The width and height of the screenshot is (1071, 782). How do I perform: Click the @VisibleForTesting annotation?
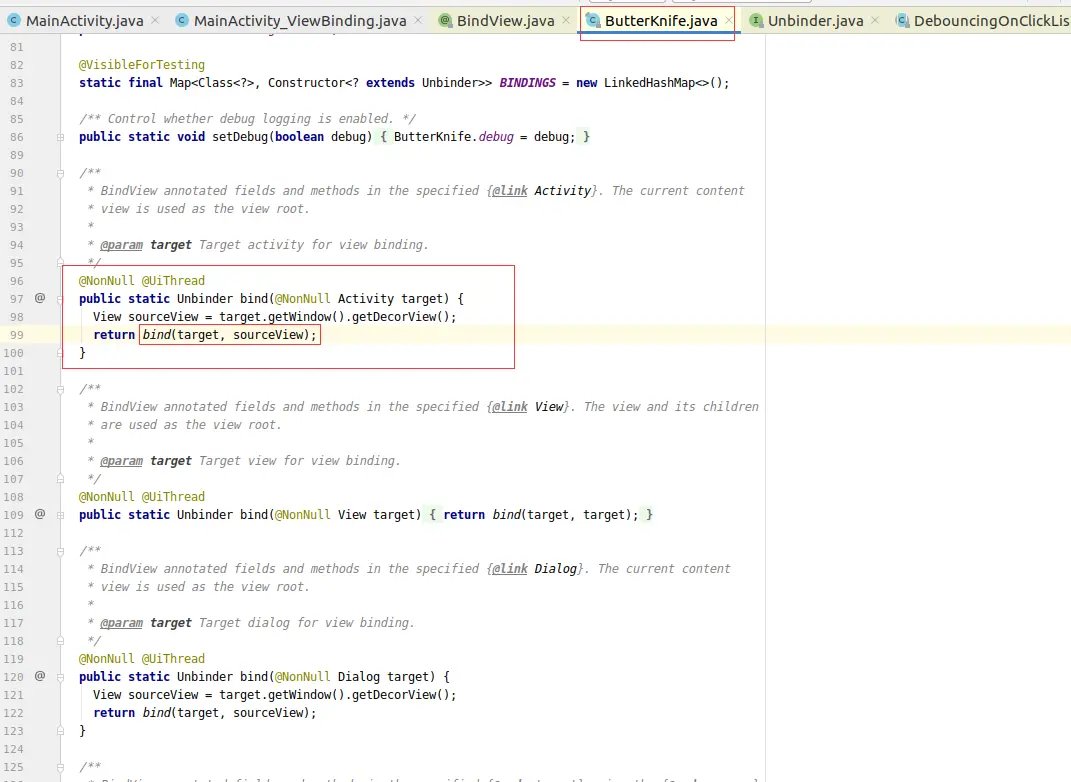(141, 64)
